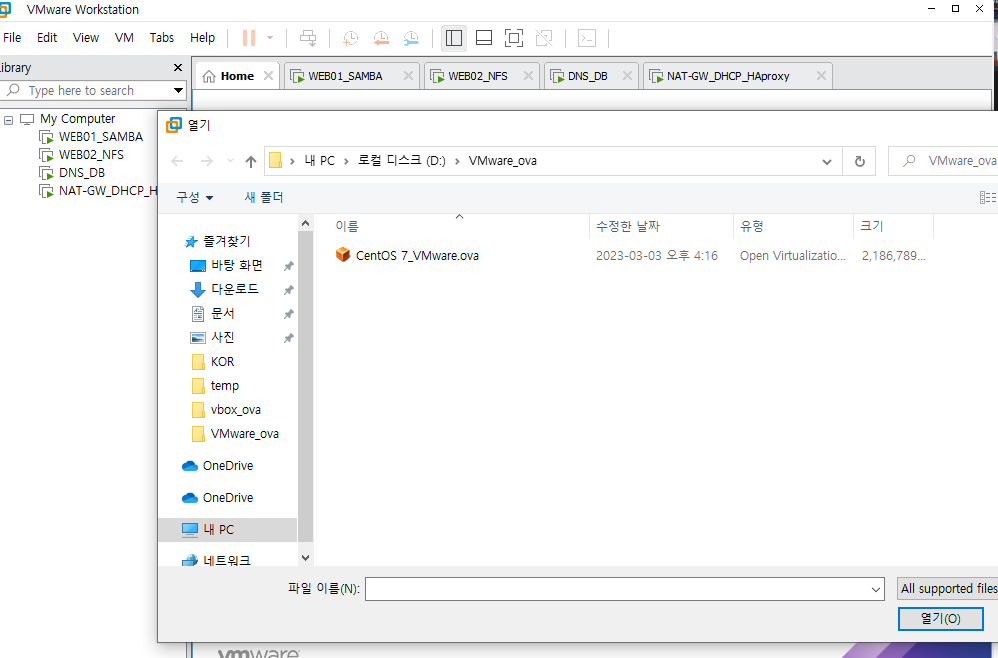Image resolution: width=998 pixels, height=658 pixels.
Task: Click the Send Ctrl+Alt+Del toolbar icon
Action: pos(308,38)
